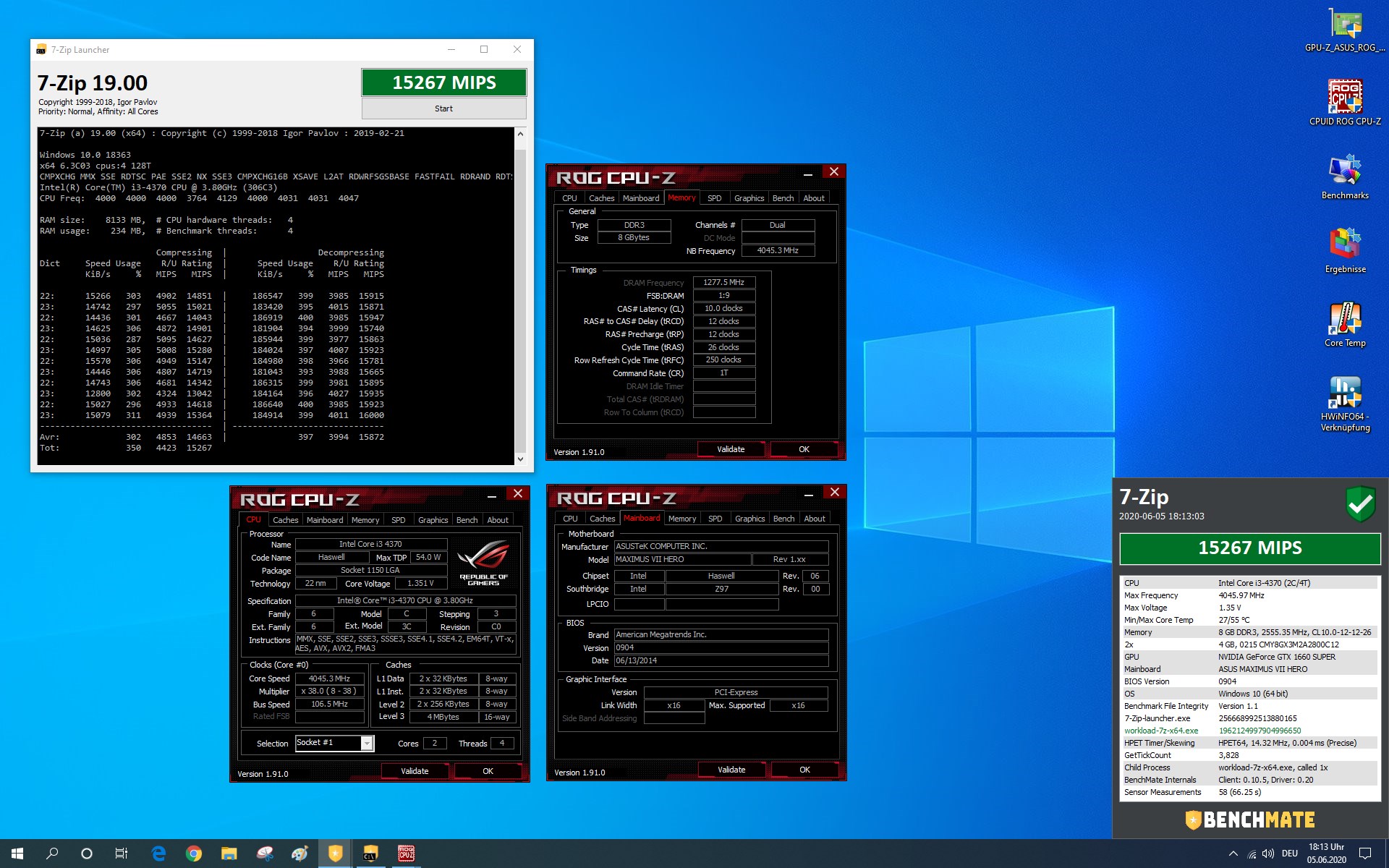
Task: Open About tab in CPU tab window
Action: (498, 520)
